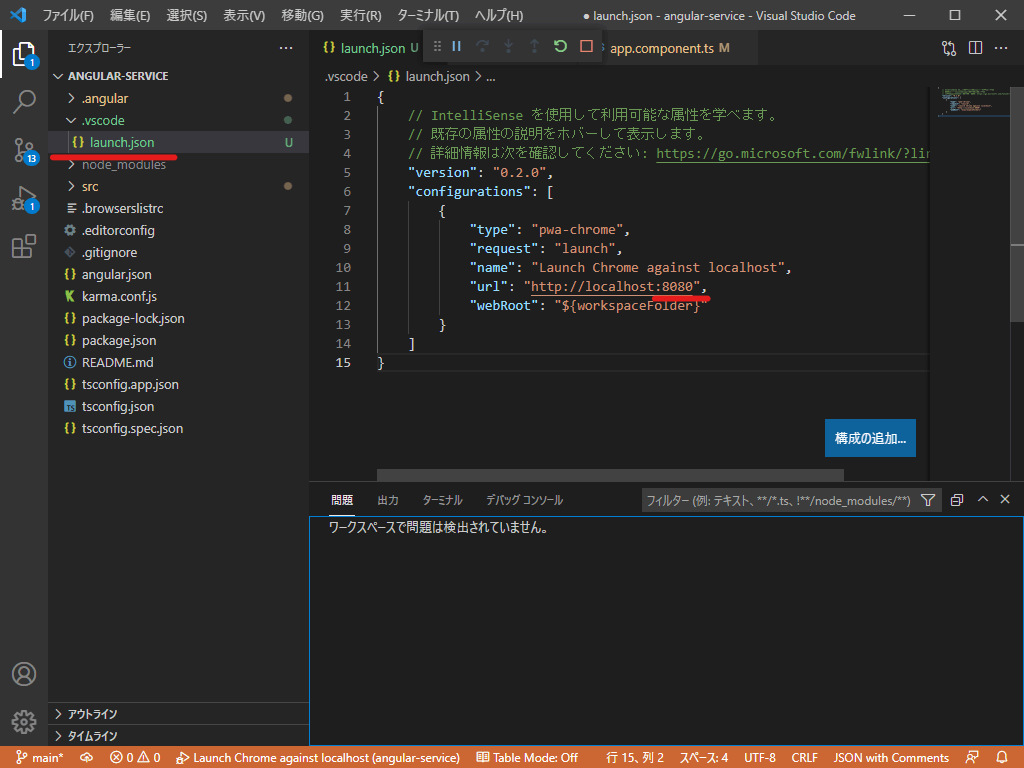The image size is (1024, 768).
Task: Open Explorer Views and More Actions ellipsis
Action: [x=285, y=48]
